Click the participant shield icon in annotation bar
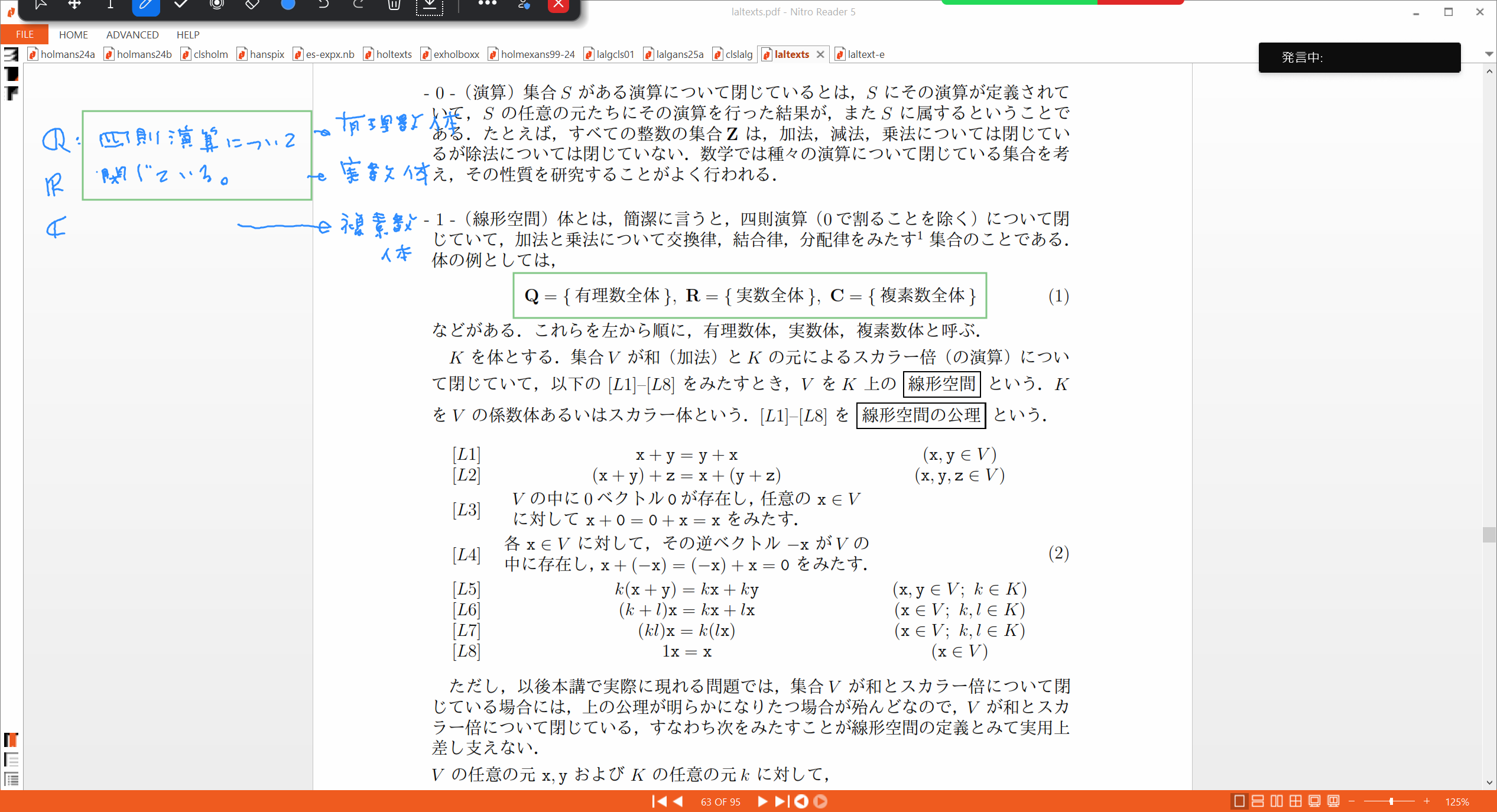 point(524,5)
